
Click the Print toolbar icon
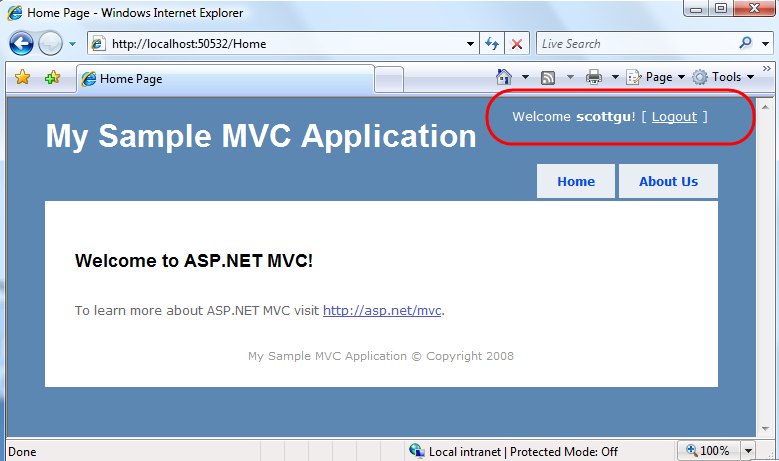[594, 77]
